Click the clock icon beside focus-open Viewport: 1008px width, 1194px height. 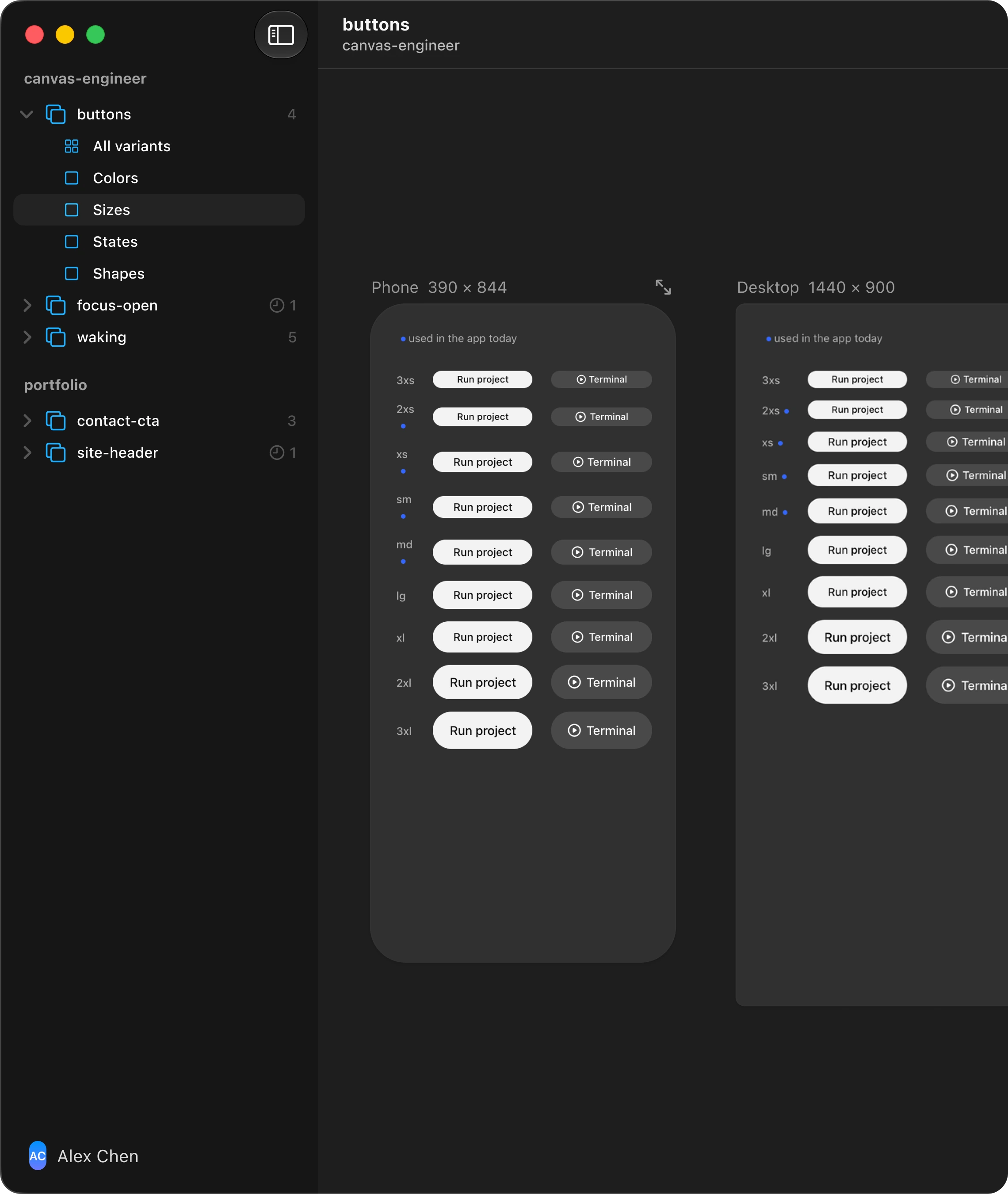click(277, 305)
